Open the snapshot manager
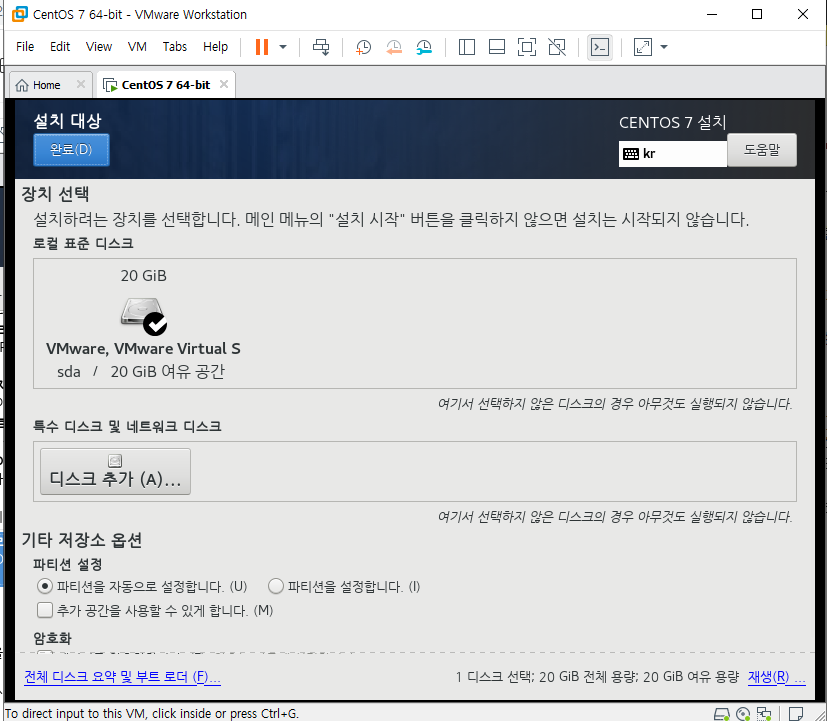 point(424,47)
